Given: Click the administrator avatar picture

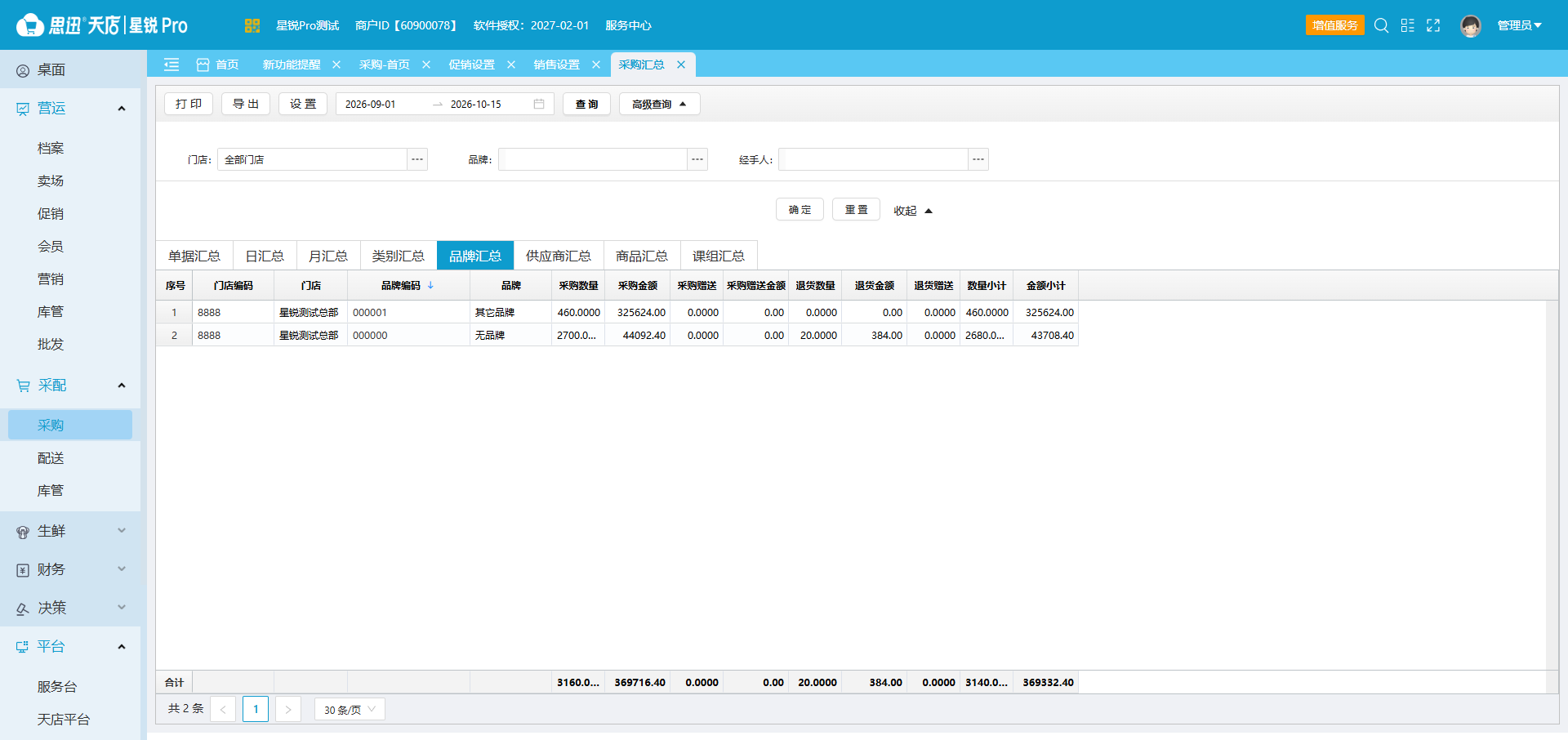Looking at the screenshot, I should click(x=1471, y=26).
